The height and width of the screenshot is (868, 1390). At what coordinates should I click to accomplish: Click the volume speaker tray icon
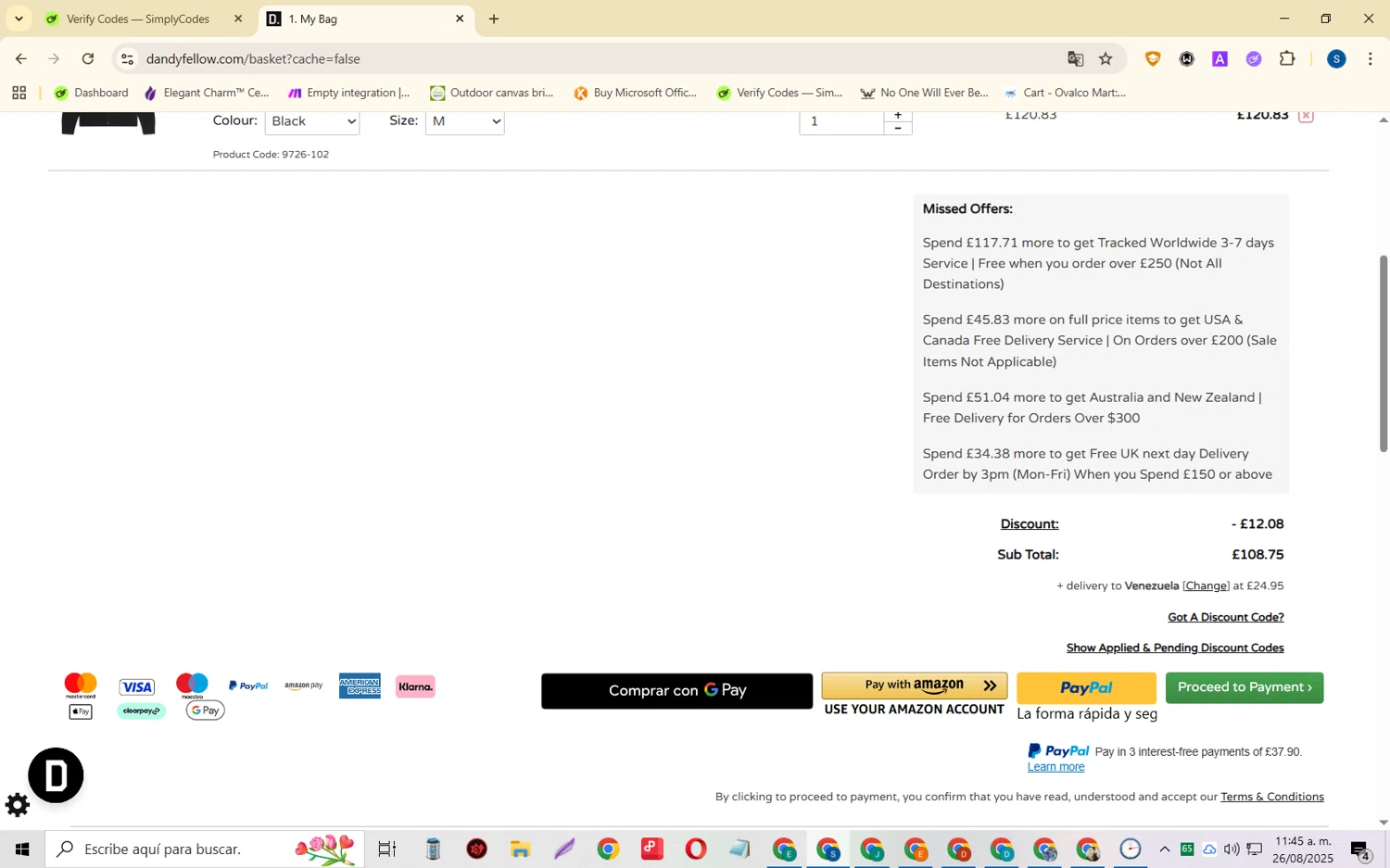tap(1232, 849)
